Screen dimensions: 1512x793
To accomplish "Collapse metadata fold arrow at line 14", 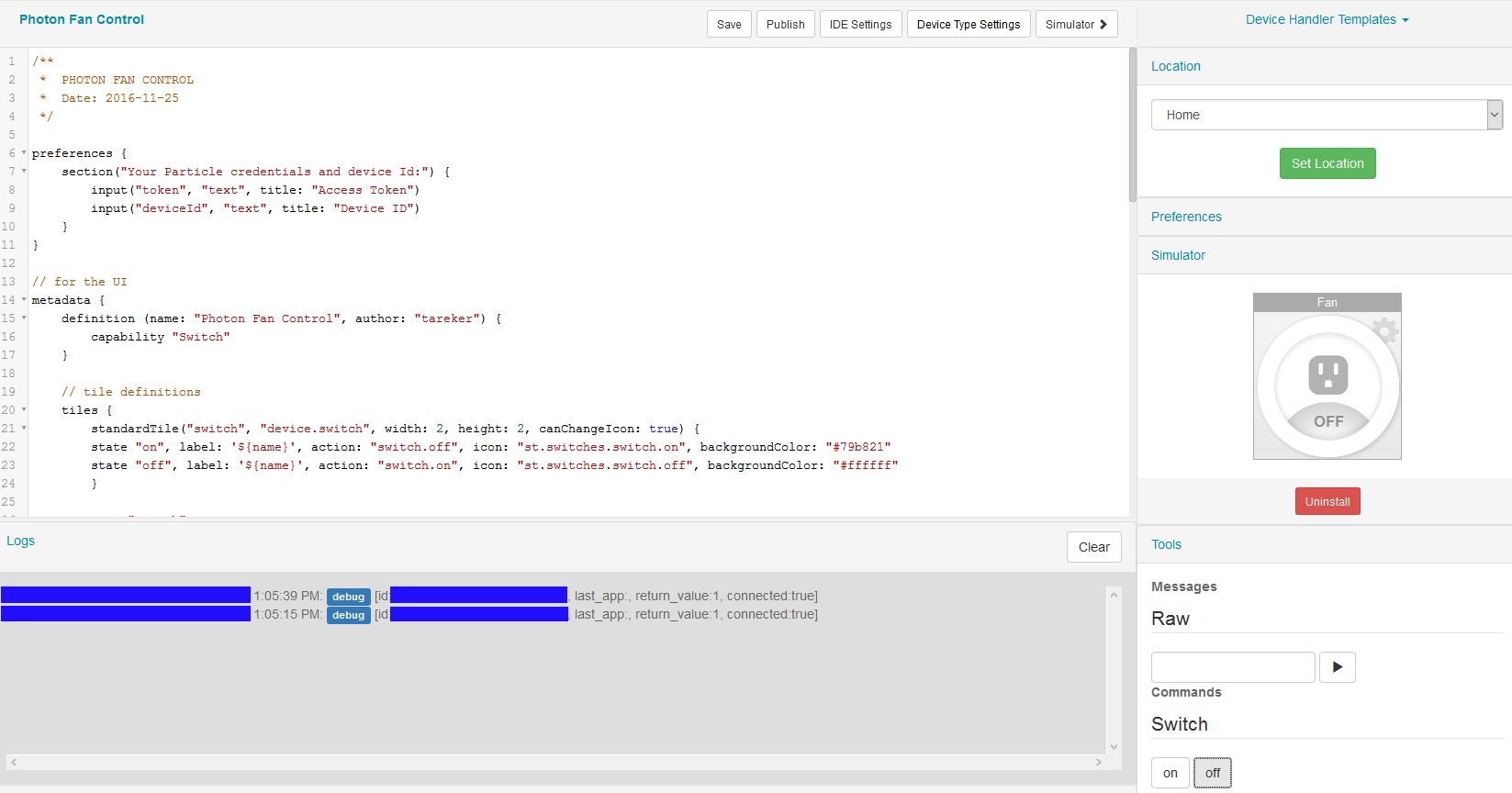I will tap(24, 300).
